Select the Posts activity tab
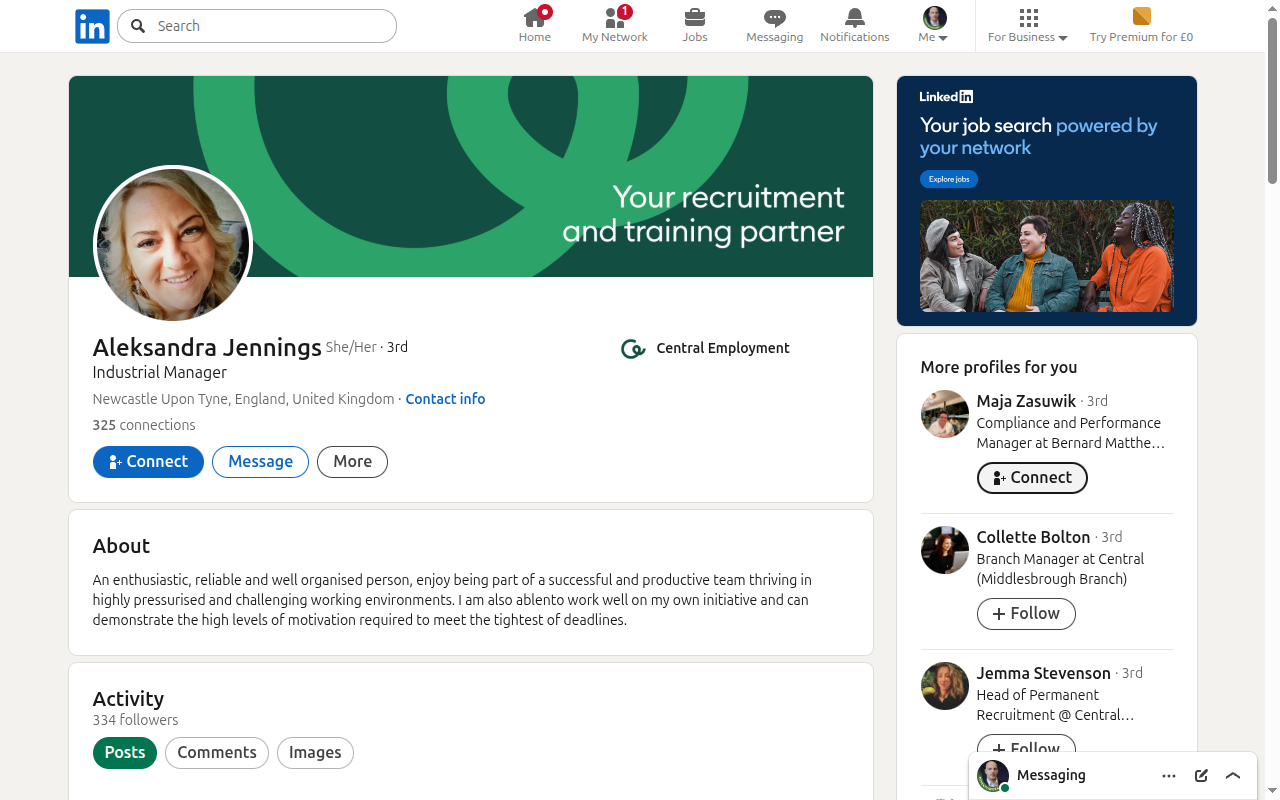 [125, 753]
